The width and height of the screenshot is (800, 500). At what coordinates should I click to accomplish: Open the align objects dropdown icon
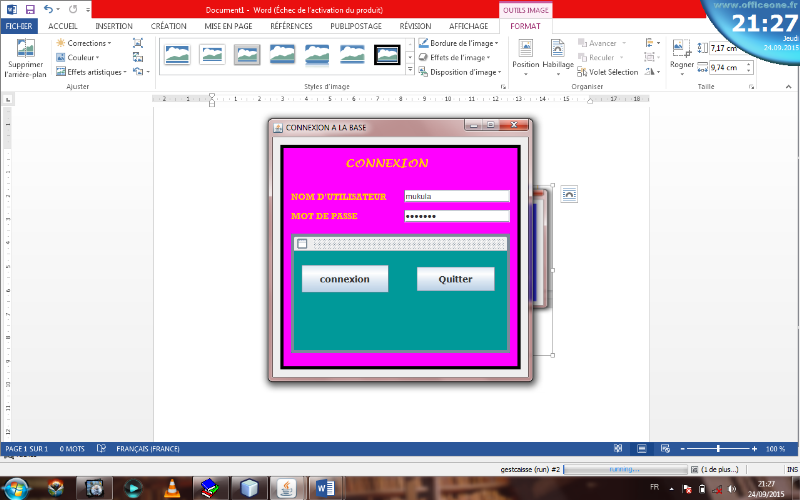(653, 43)
